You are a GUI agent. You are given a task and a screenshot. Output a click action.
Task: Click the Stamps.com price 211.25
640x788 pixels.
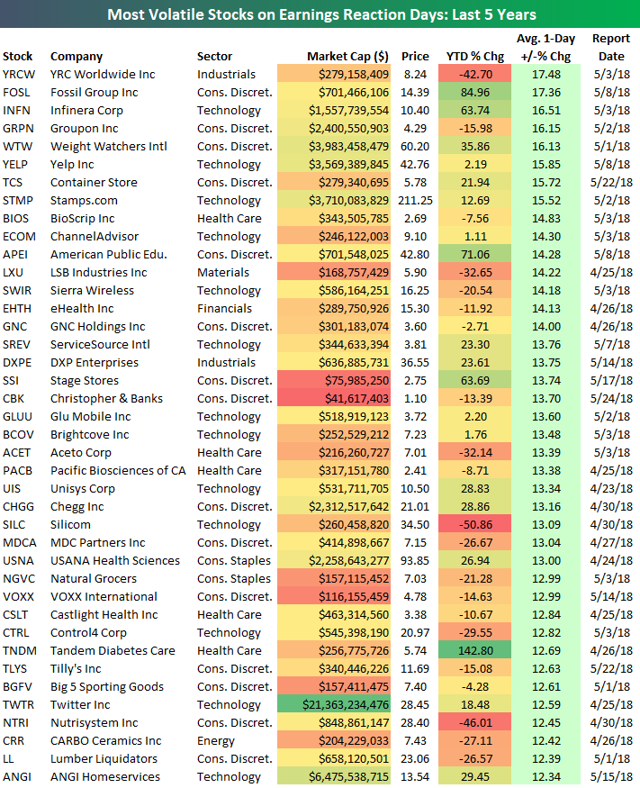(415, 201)
